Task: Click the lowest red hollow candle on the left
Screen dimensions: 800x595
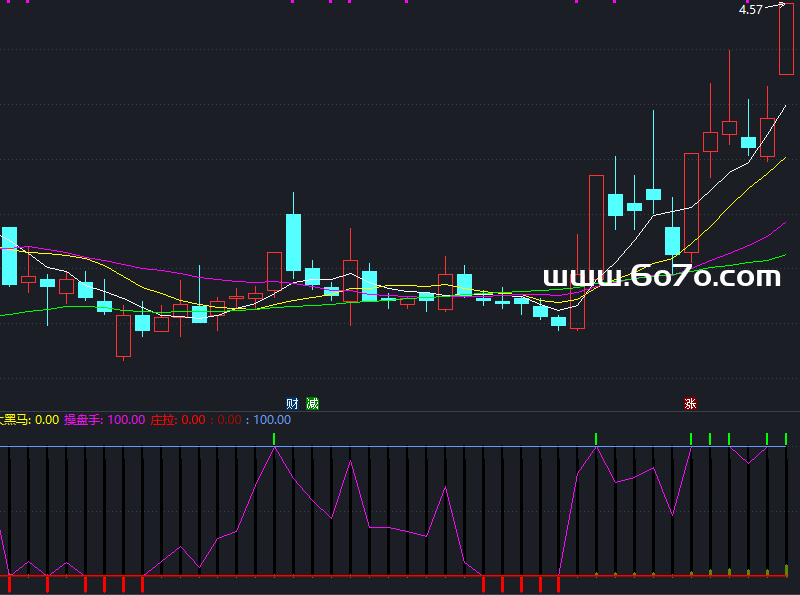Action: click(123, 335)
